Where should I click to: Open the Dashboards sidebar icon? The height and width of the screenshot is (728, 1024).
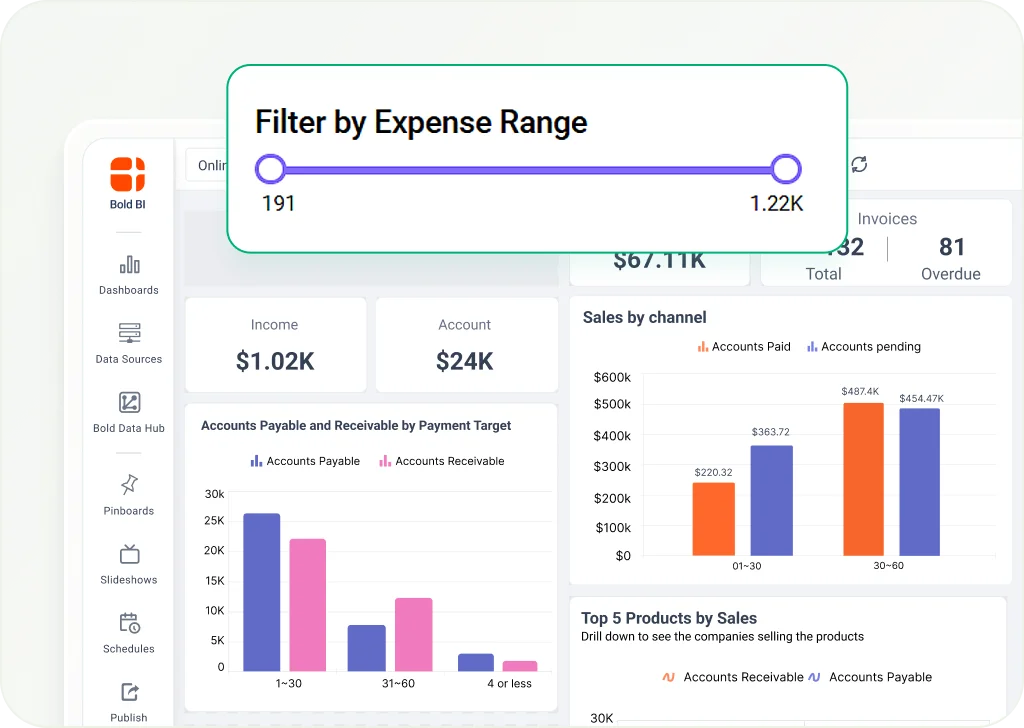pyautogui.click(x=129, y=265)
